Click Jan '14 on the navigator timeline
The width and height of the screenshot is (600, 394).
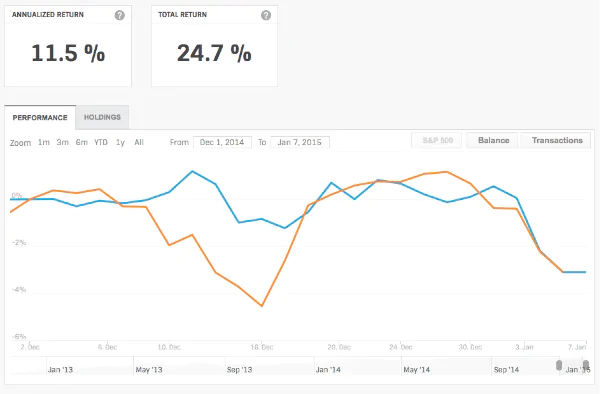point(328,370)
